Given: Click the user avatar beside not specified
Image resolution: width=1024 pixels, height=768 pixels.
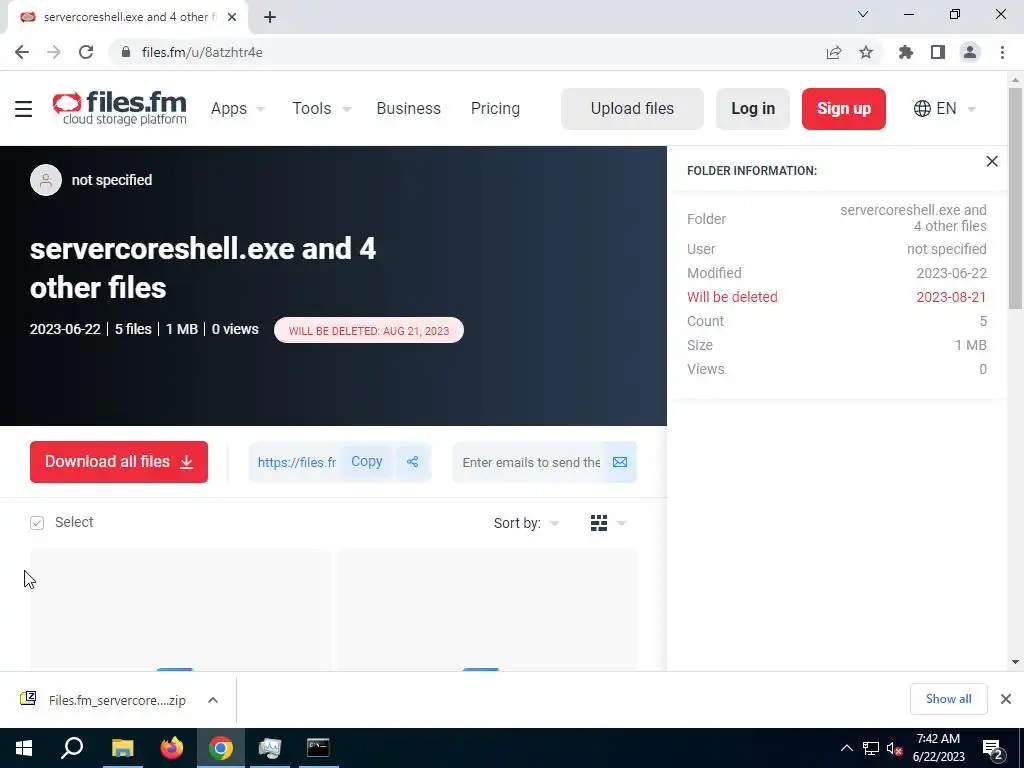Looking at the screenshot, I should tap(46, 180).
